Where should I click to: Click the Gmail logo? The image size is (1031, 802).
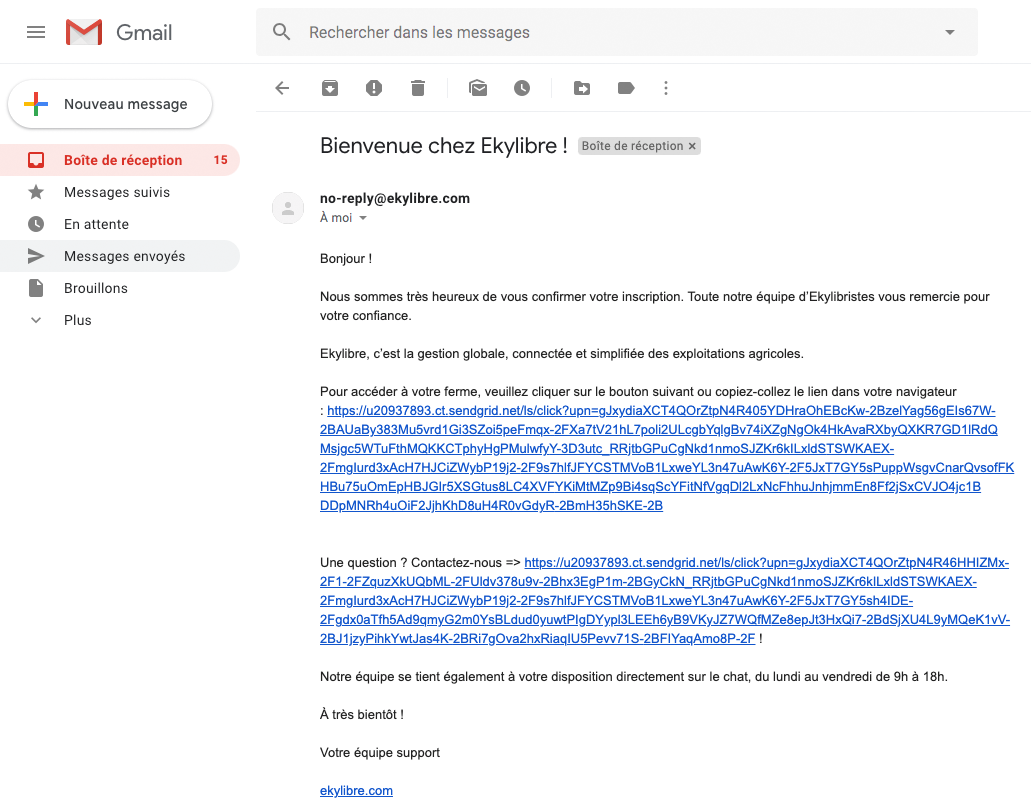pyautogui.click(x=84, y=32)
